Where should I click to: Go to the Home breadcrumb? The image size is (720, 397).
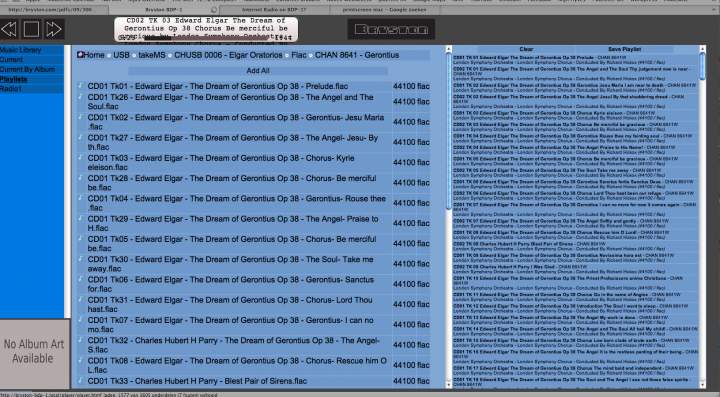pyautogui.click(x=94, y=55)
